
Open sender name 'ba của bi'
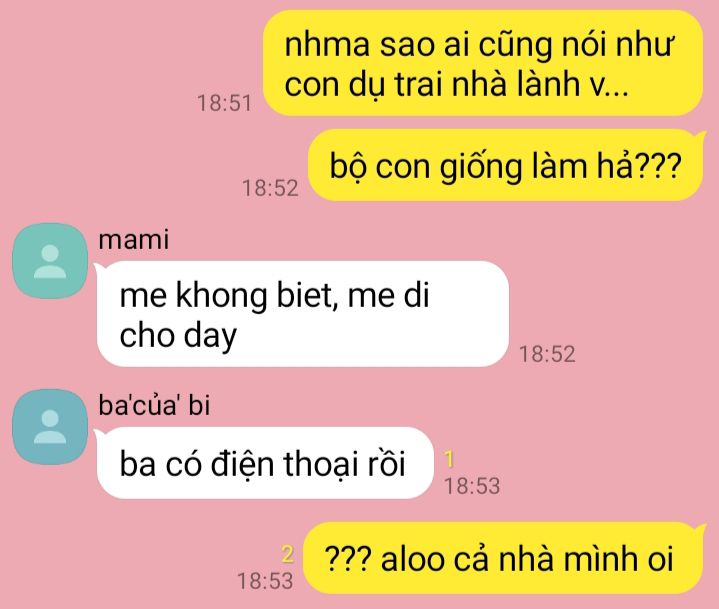pos(154,406)
